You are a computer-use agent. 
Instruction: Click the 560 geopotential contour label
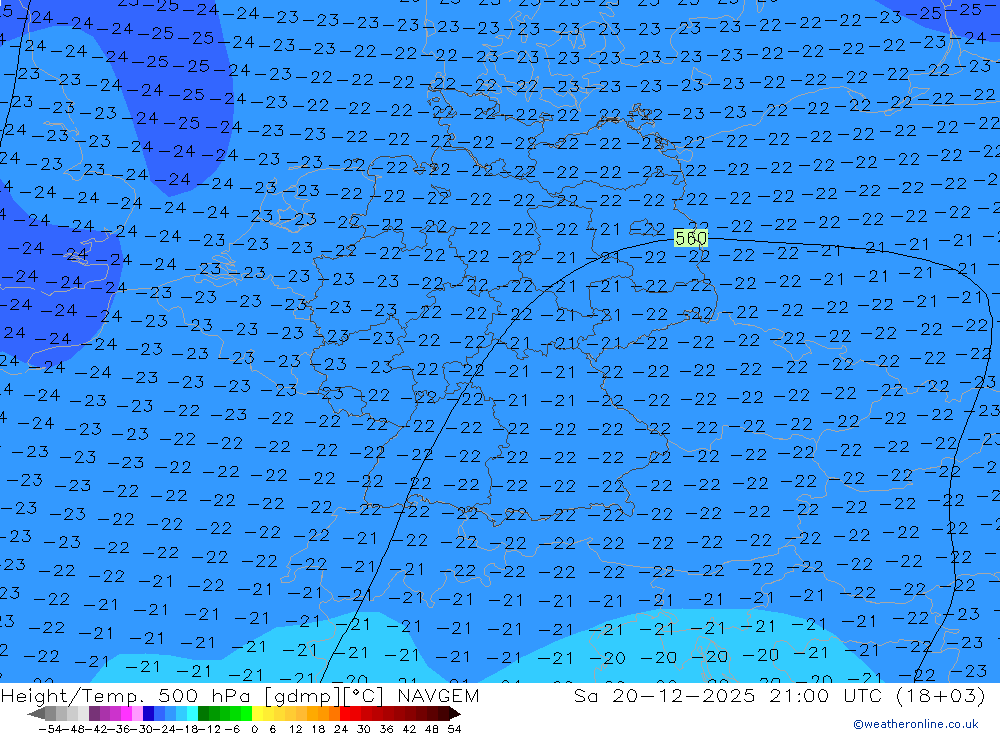click(691, 239)
